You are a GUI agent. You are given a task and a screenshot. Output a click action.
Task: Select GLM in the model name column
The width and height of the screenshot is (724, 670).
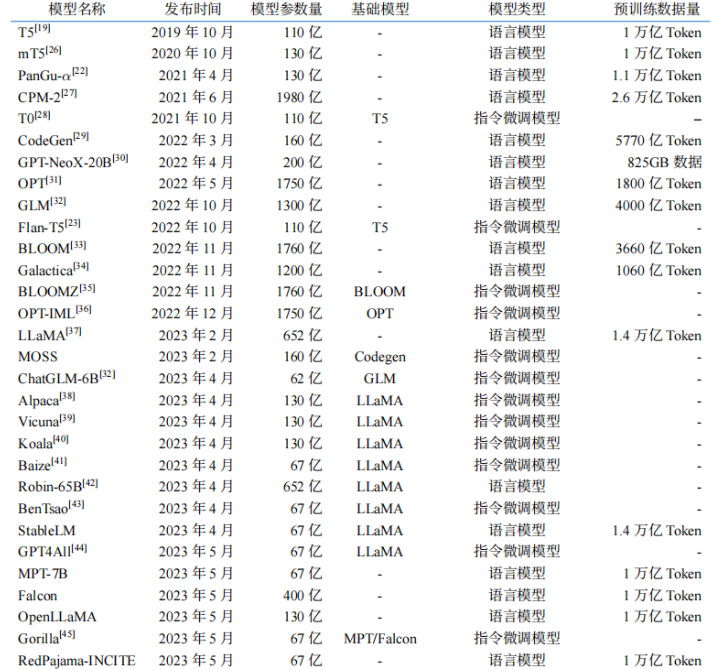point(42,205)
